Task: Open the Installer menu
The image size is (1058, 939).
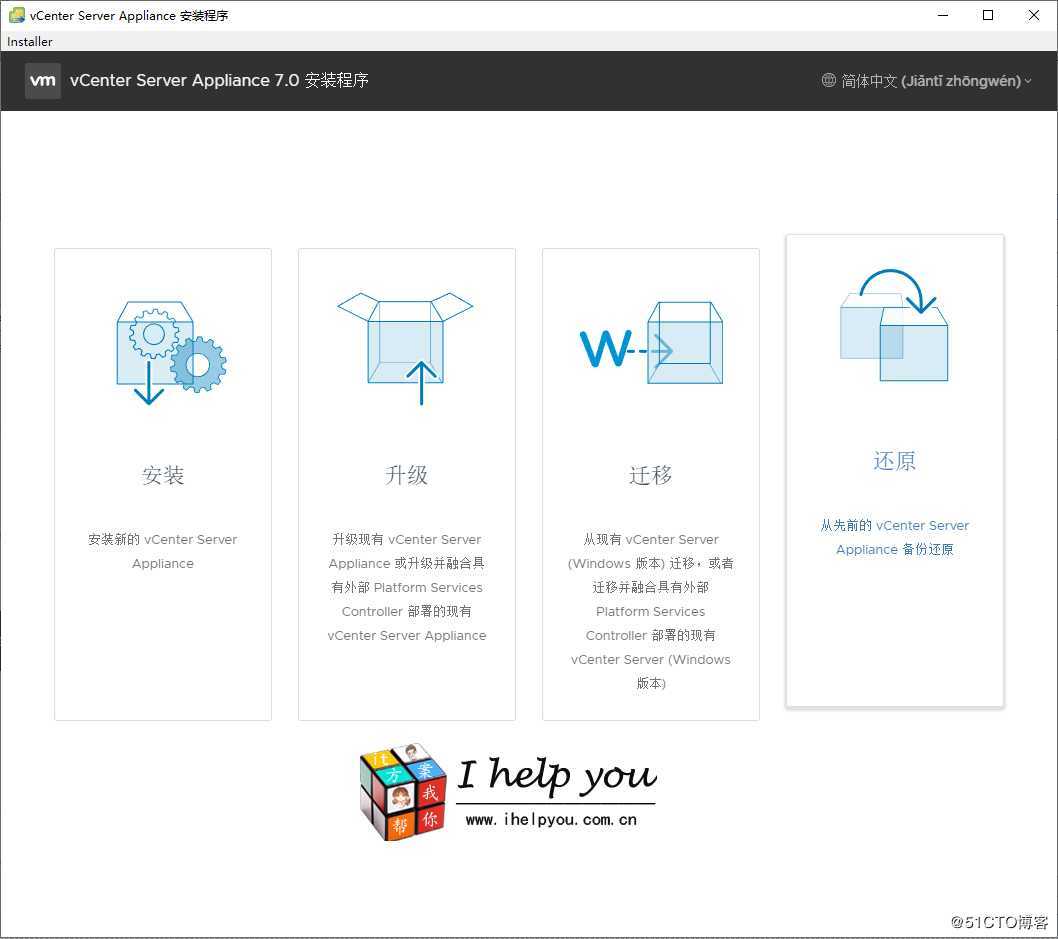Action: coord(30,41)
